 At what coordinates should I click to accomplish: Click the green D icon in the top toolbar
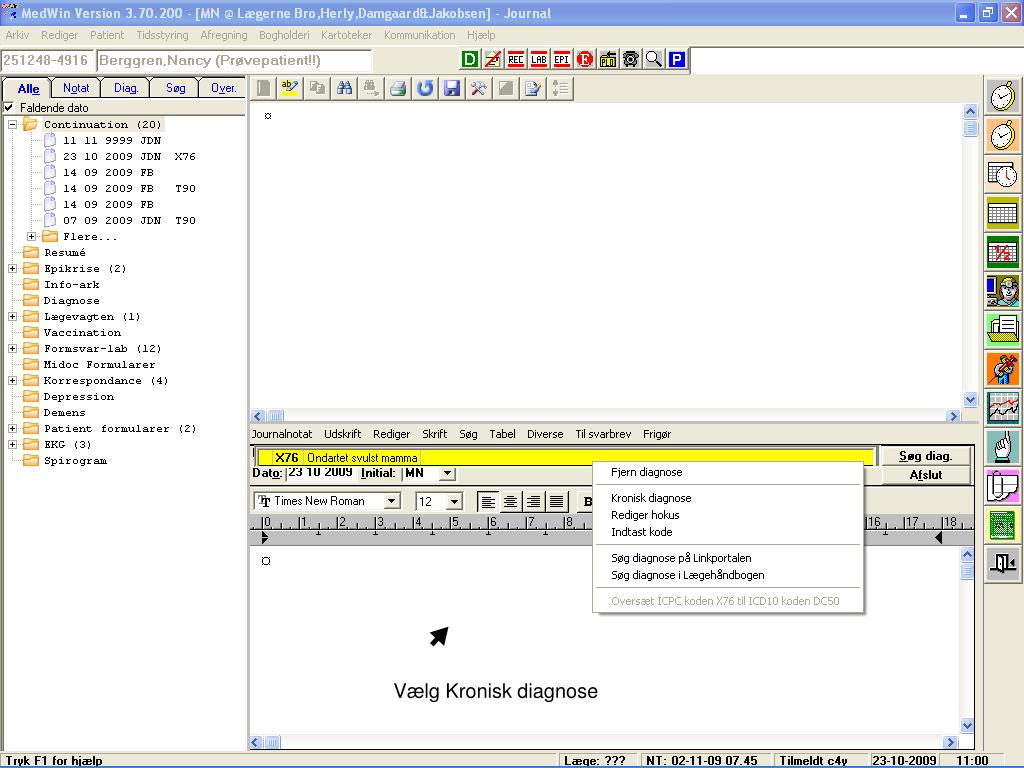pos(470,59)
